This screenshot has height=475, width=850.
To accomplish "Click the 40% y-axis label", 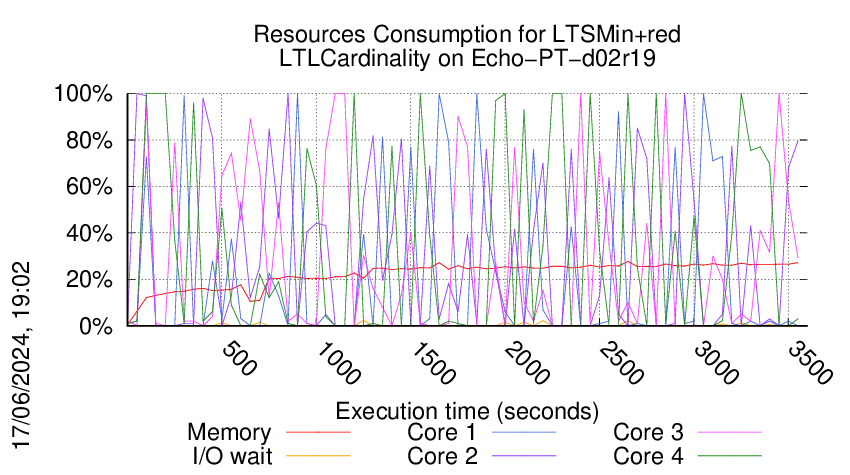I will [x=88, y=234].
